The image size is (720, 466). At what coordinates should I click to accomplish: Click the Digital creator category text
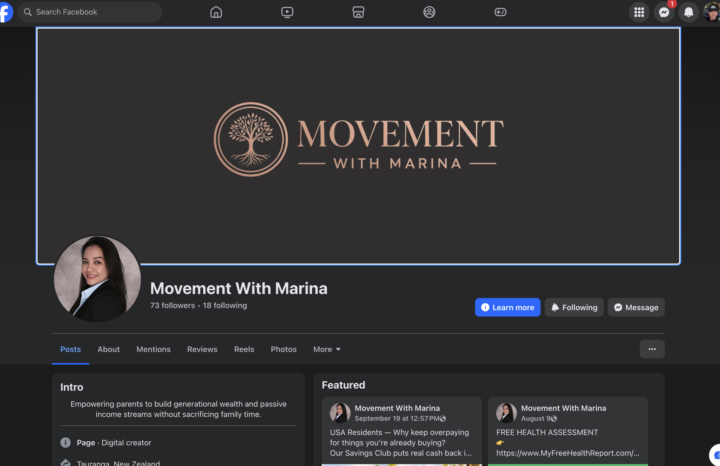point(126,443)
